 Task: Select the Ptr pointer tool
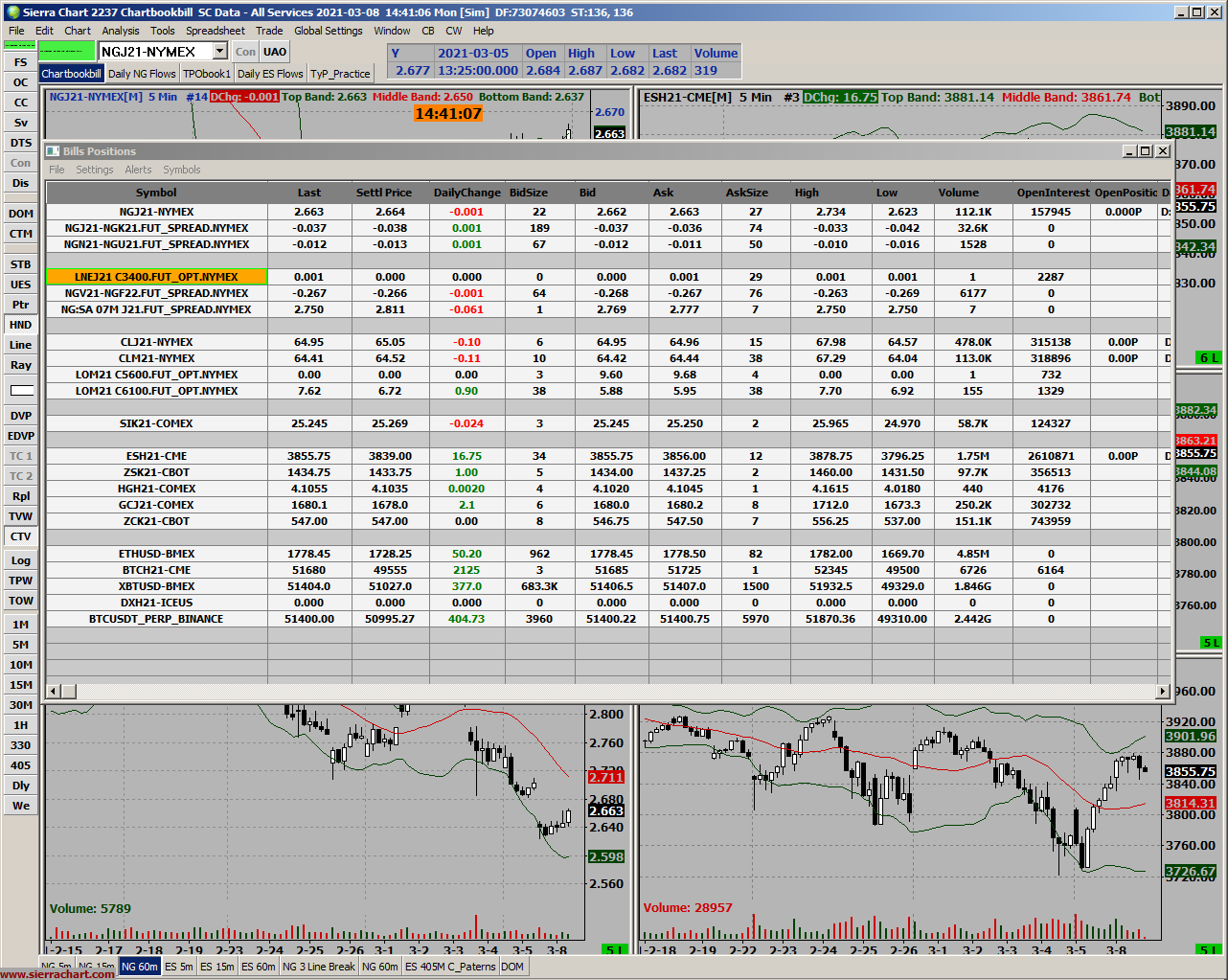point(21,305)
